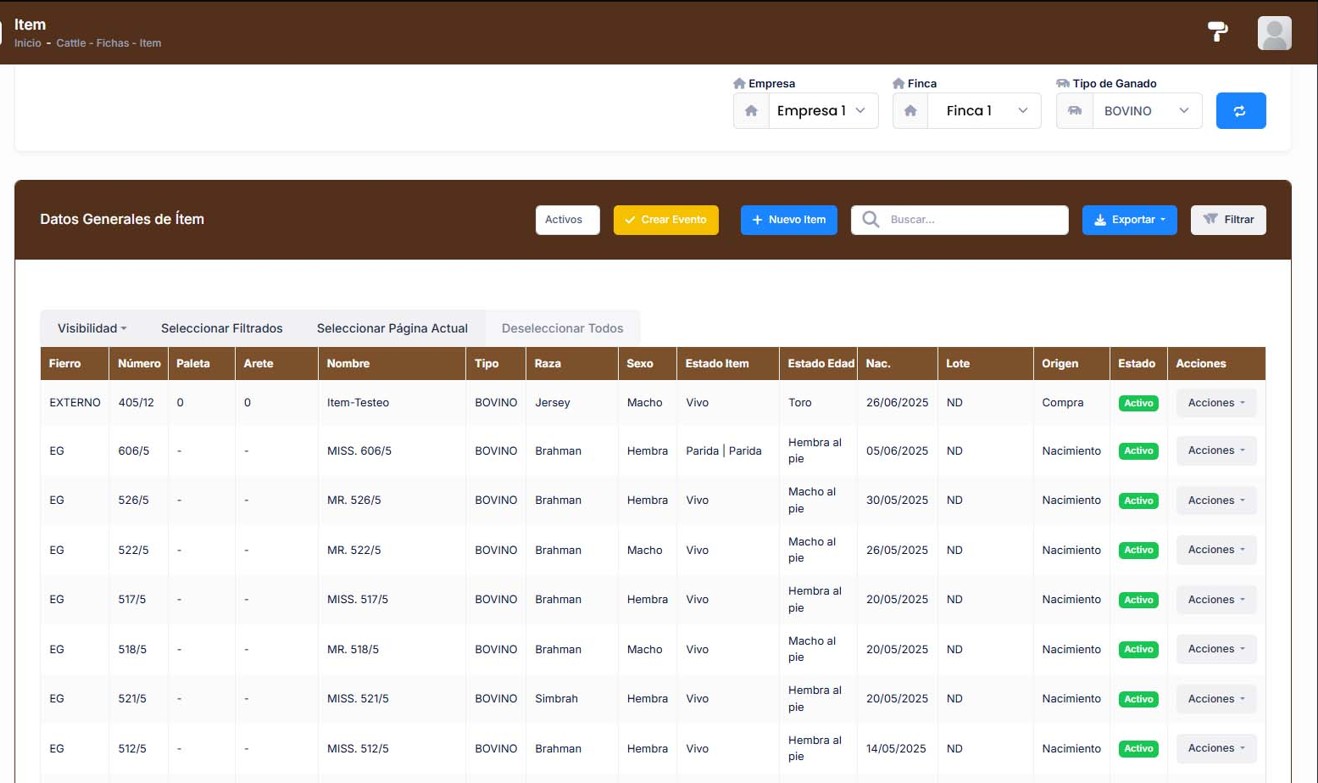Image resolution: width=1318 pixels, height=783 pixels.
Task: Click into the Buscar search field
Action: coord(975,220)
